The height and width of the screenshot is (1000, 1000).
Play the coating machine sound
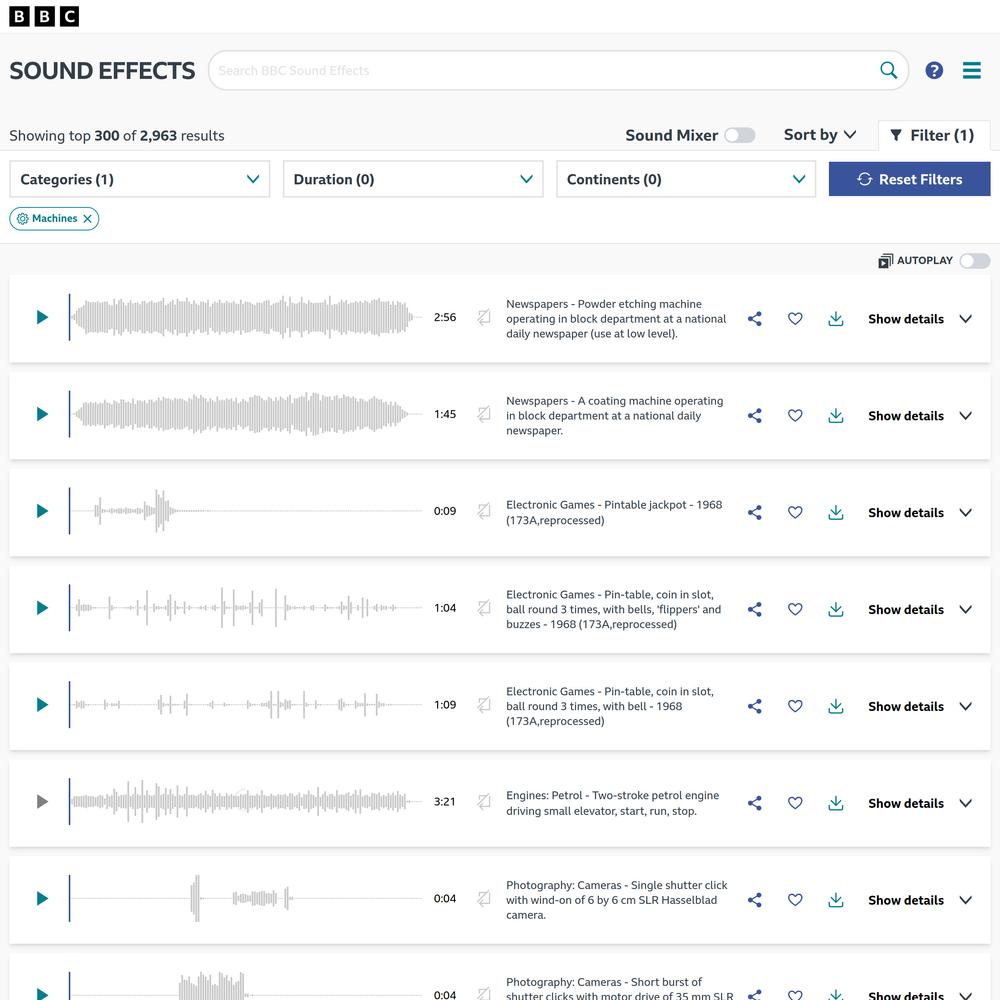42,414
